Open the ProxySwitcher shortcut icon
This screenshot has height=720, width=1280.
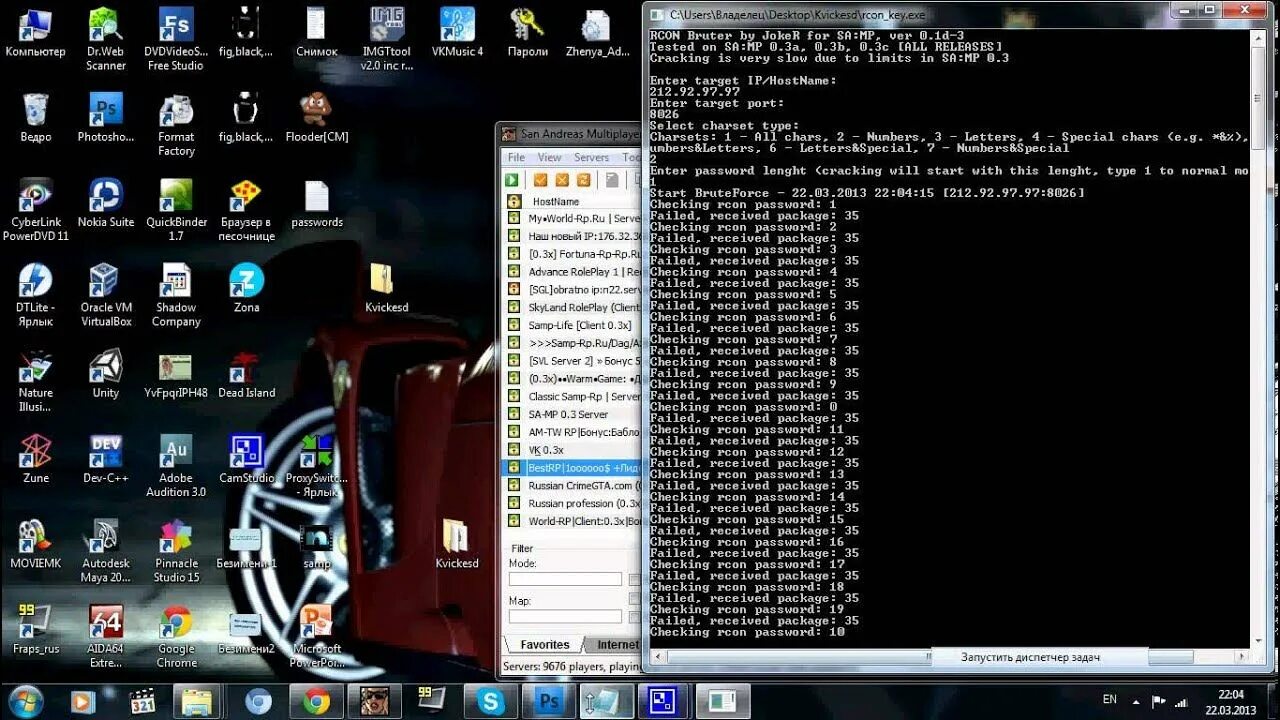[317, 465]
